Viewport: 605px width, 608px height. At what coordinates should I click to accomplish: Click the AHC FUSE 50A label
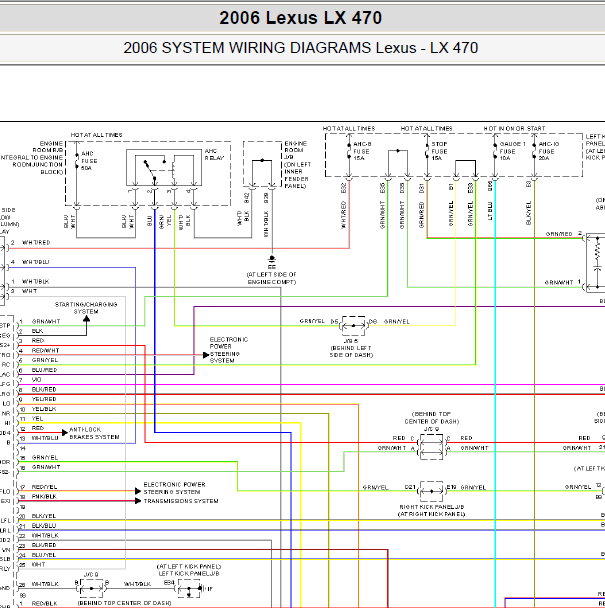tap(89, 161)
